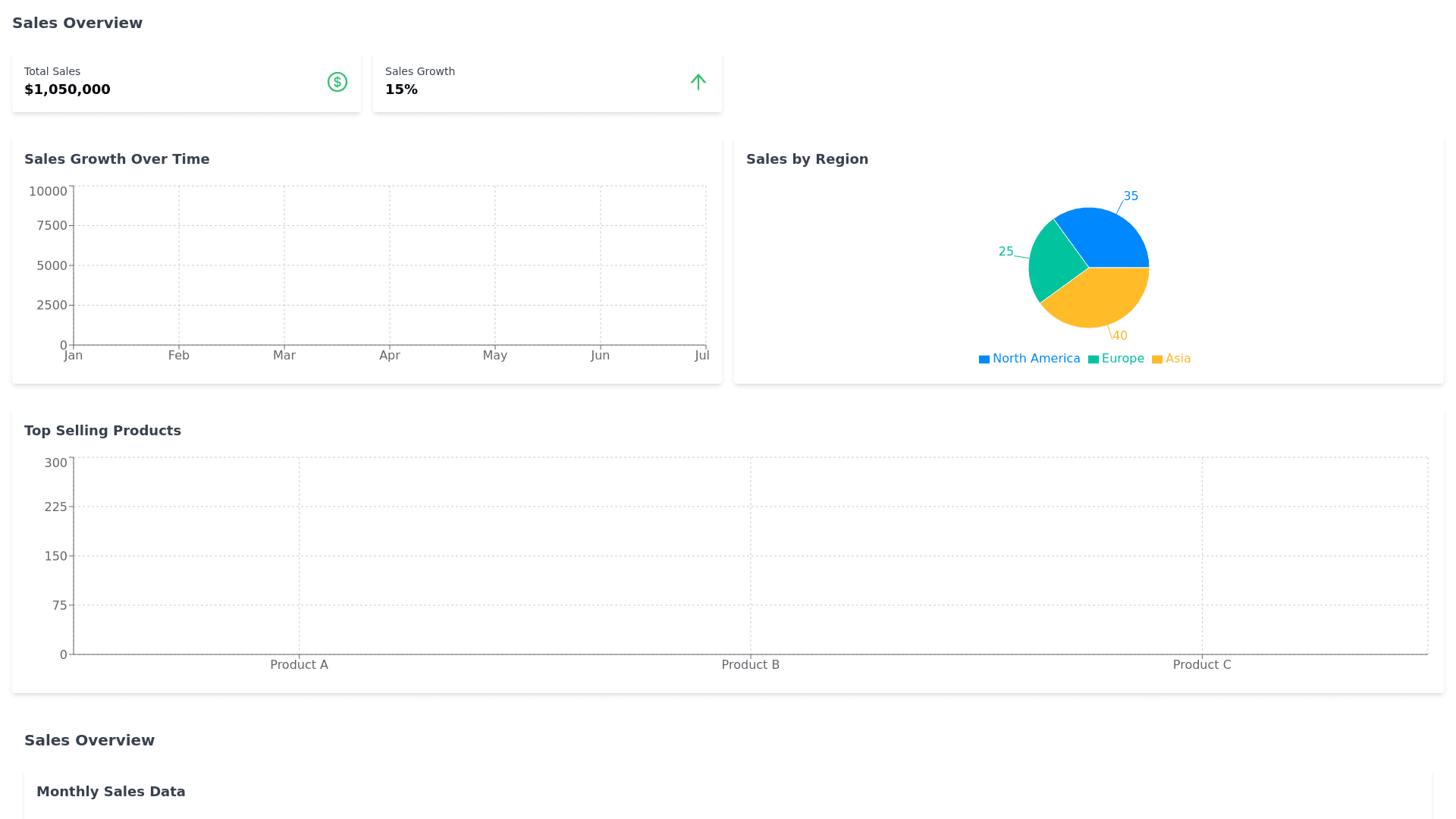This screenshot has width=1456, height=819.
Task: Click the Apr tick on growth chart
Action: pos(390,356)
